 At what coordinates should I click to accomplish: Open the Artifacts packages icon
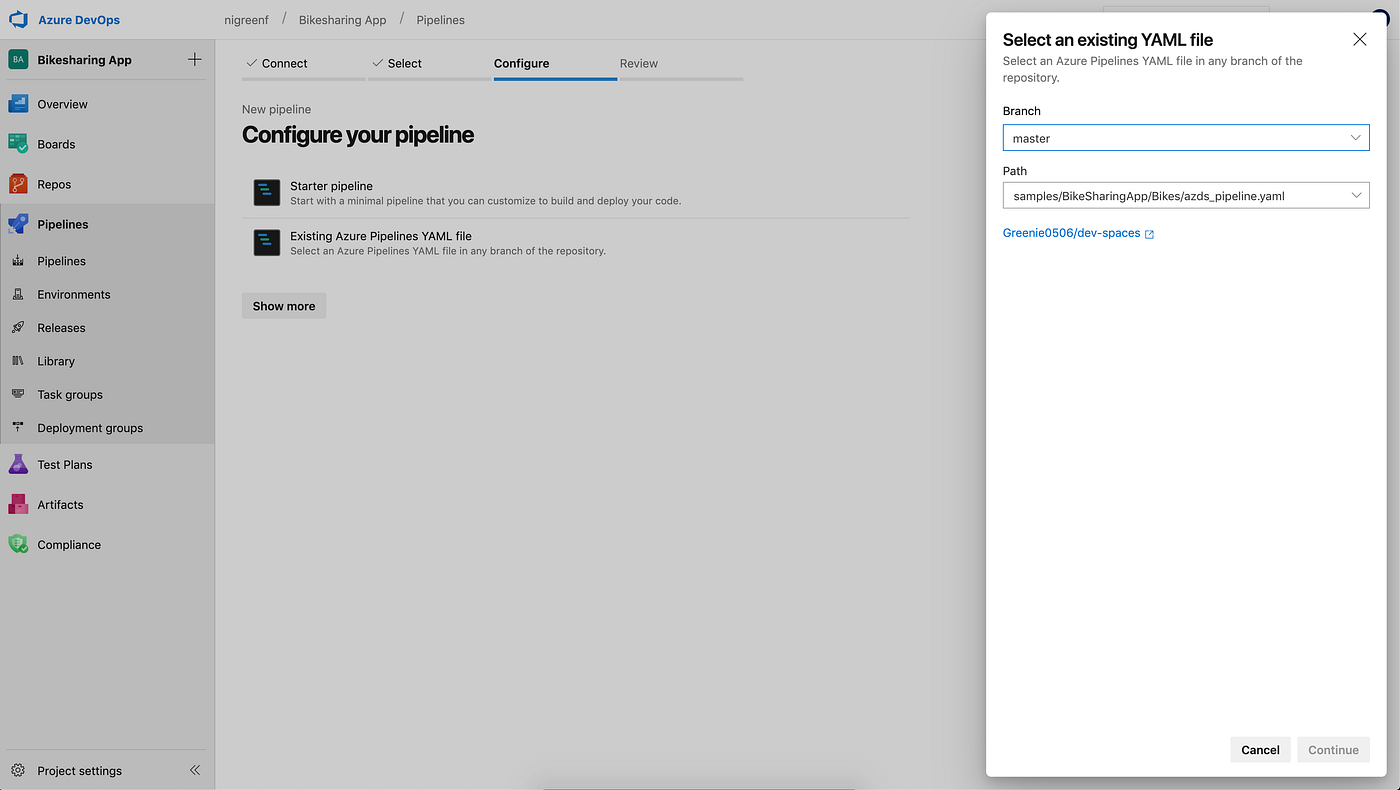[x=18, y=504]
